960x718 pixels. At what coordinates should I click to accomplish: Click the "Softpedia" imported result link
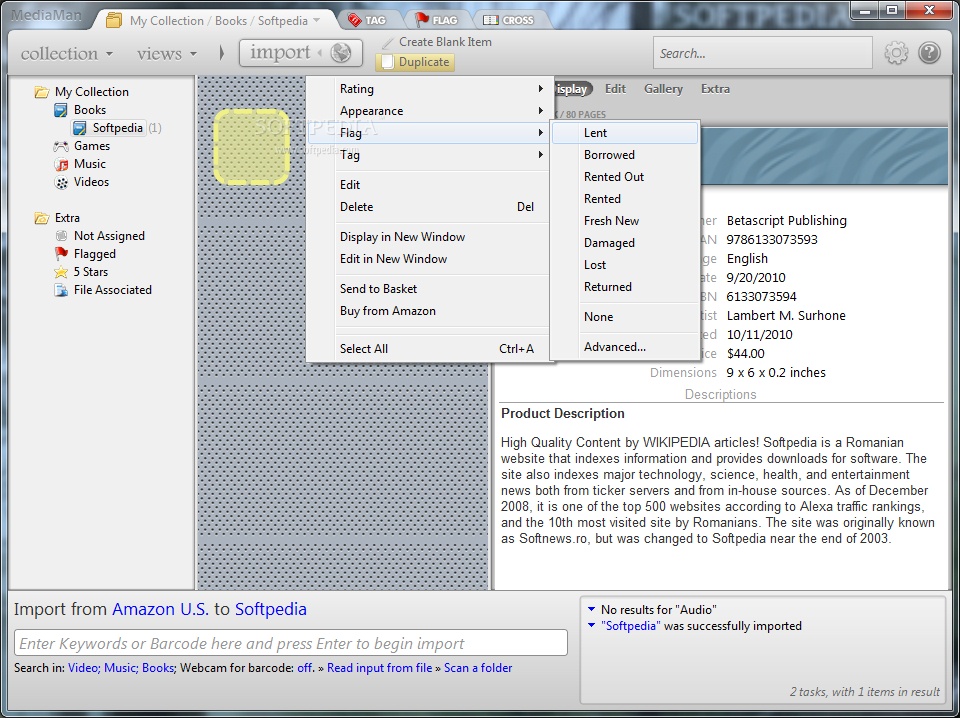[x=631, y=626]
